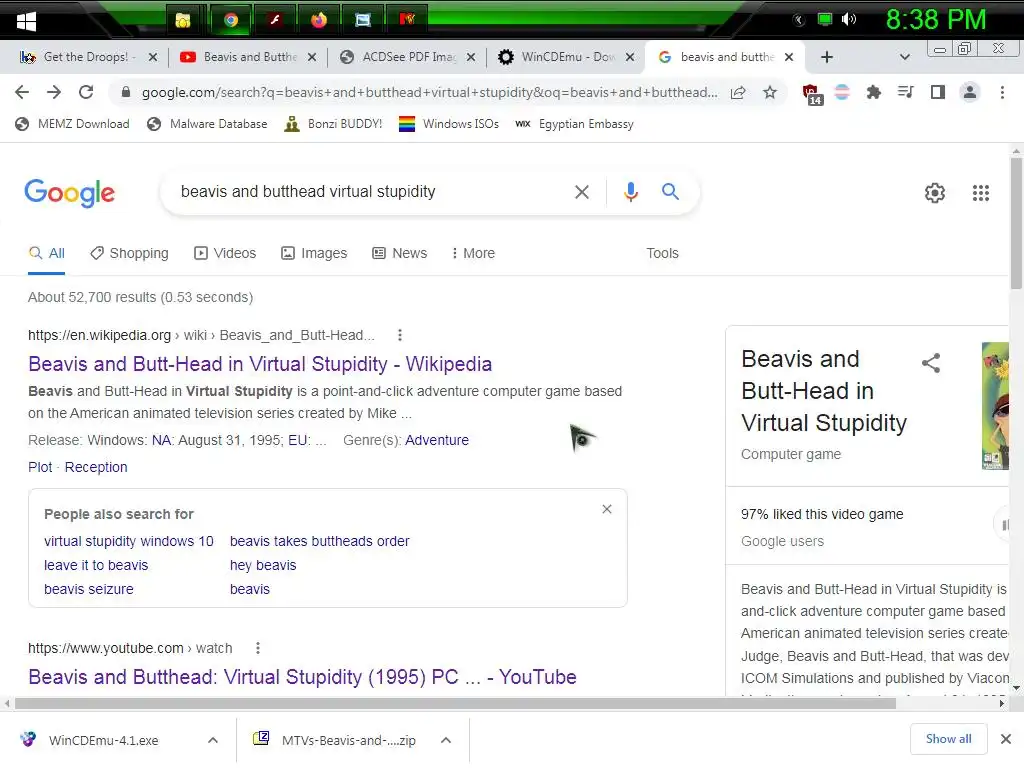
Task: Share the Virtual Stupidity knowledge panel
Action: pos(931,363)
